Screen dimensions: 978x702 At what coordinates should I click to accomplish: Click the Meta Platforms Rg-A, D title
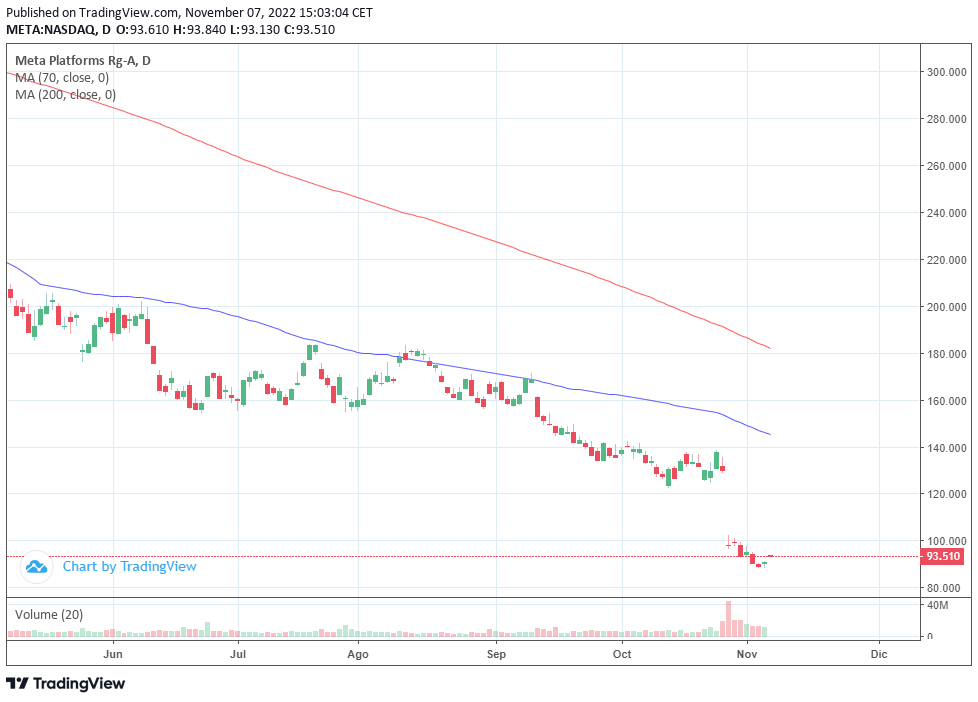(83, 61)
